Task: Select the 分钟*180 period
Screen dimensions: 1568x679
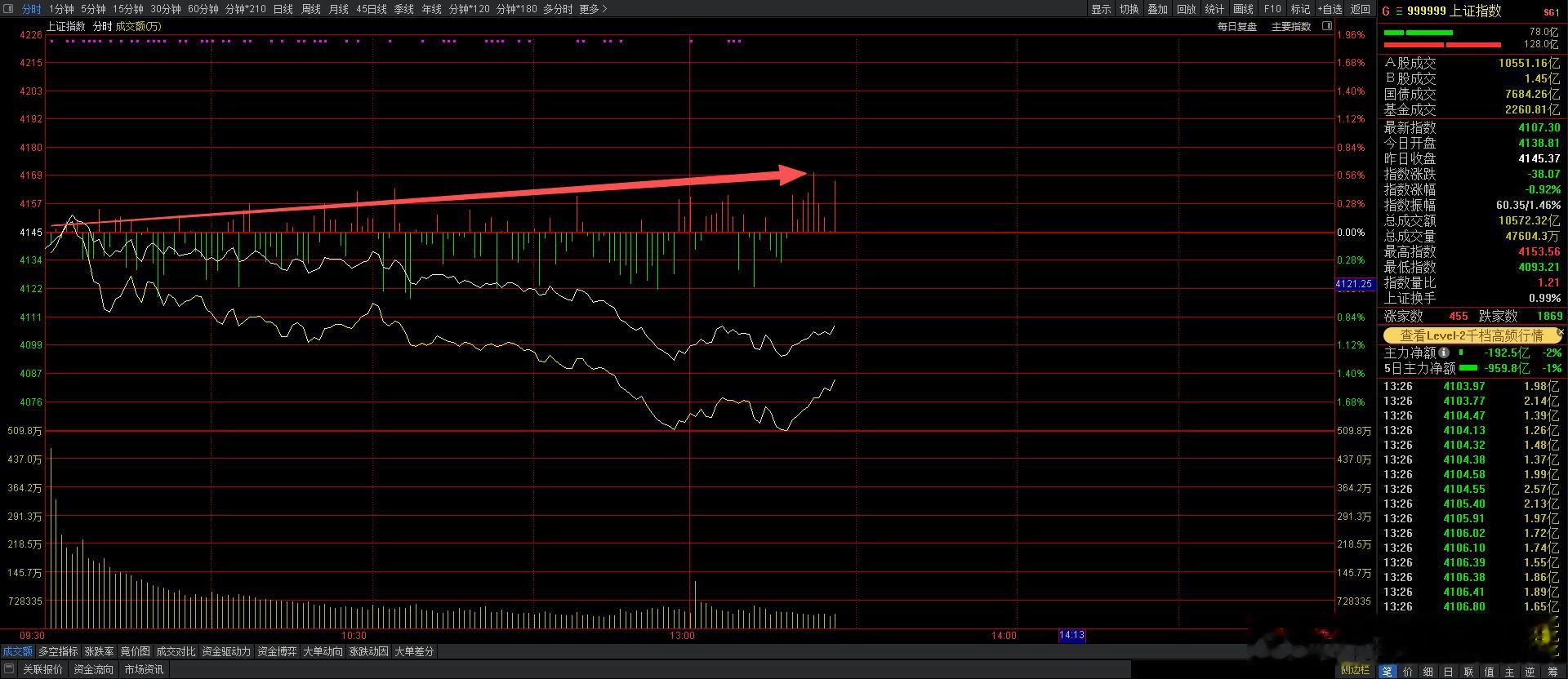Action: click(517, 9)
